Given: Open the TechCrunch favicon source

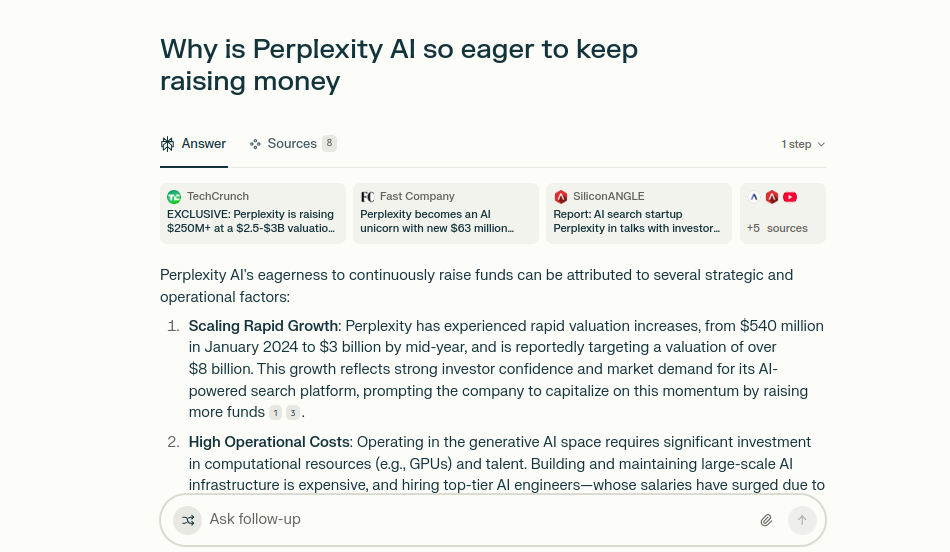Looking at the screenshot, I should pyautogui.click(x=174, y=196).
